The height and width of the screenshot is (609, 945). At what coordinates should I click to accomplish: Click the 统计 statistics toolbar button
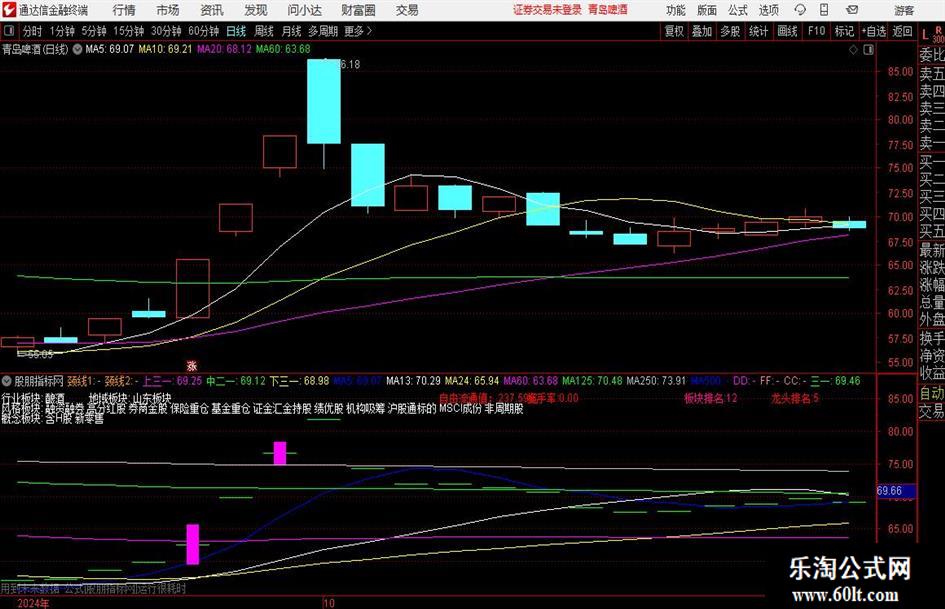[x=758, y=31]
